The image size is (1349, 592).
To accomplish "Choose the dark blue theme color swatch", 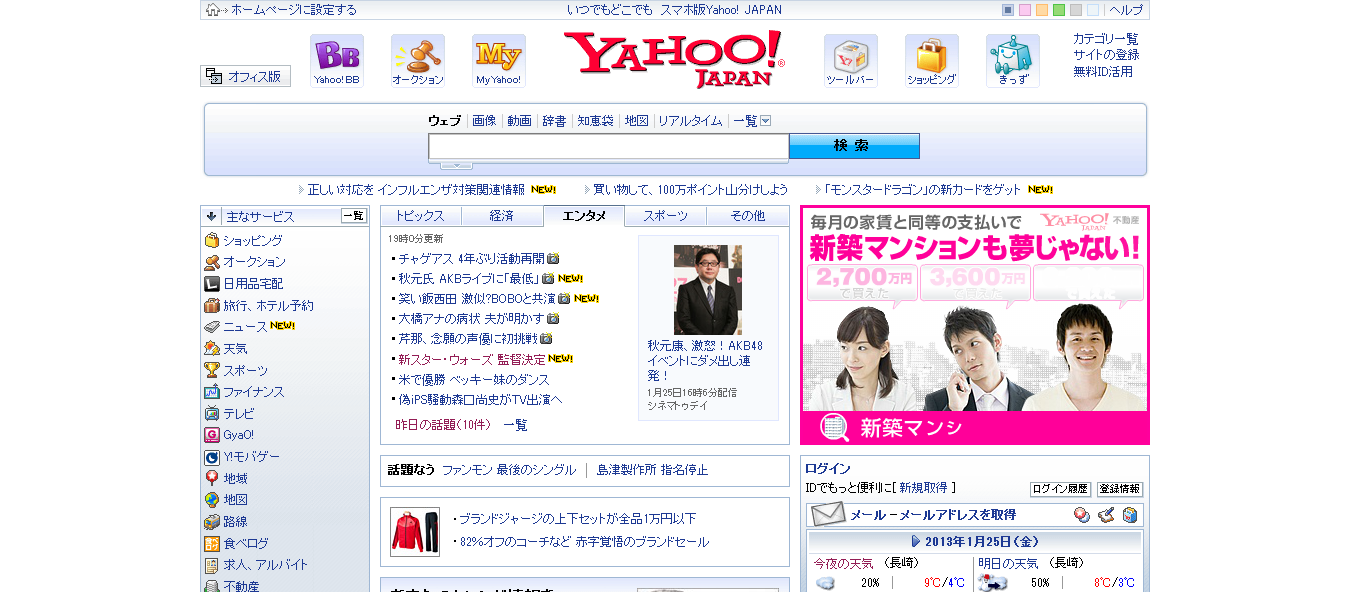I will [x=1008, y=10].
